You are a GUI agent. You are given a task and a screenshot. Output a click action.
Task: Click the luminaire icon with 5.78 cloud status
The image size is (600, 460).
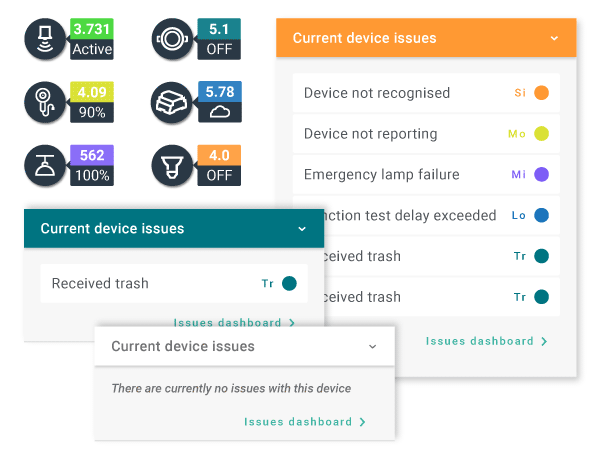[x=172, y=102]
